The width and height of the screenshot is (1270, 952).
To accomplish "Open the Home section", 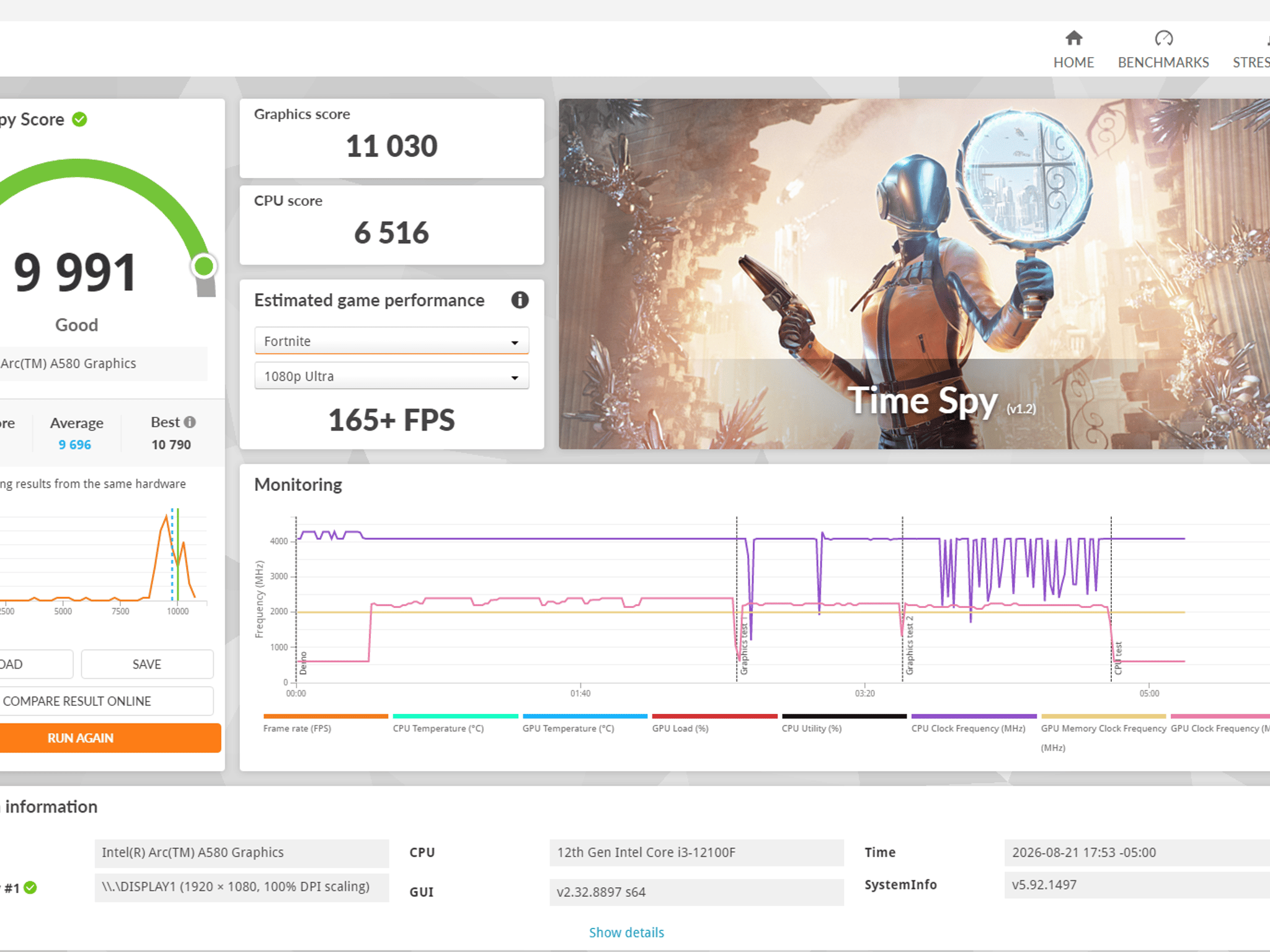I will pos(1073,50).
